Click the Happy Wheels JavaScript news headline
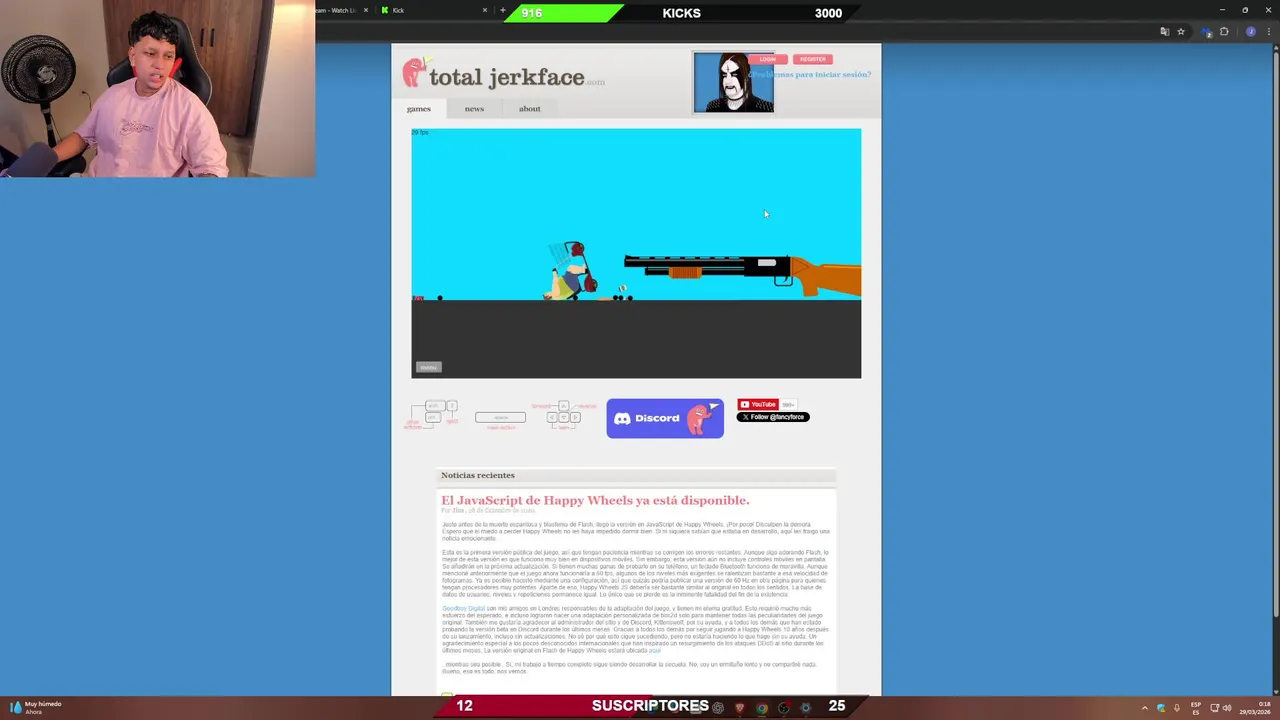Viewport: 1280px width, 720px height. tap(595, 500)
